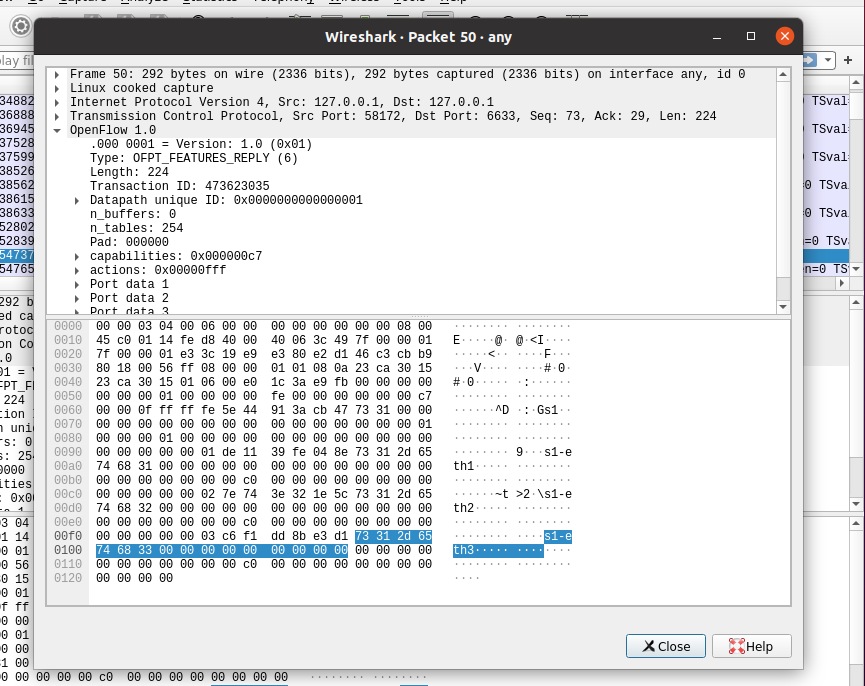Expand the Port data 1 entry
Screen dimensions: 865x686
pyautogui.click(x=77, y=285)
